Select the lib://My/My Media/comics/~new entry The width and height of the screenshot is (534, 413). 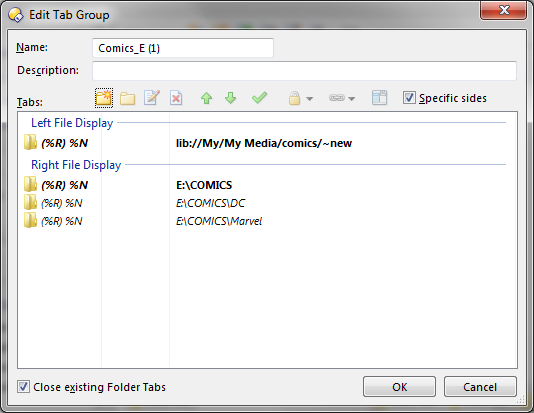pos(267,143)
